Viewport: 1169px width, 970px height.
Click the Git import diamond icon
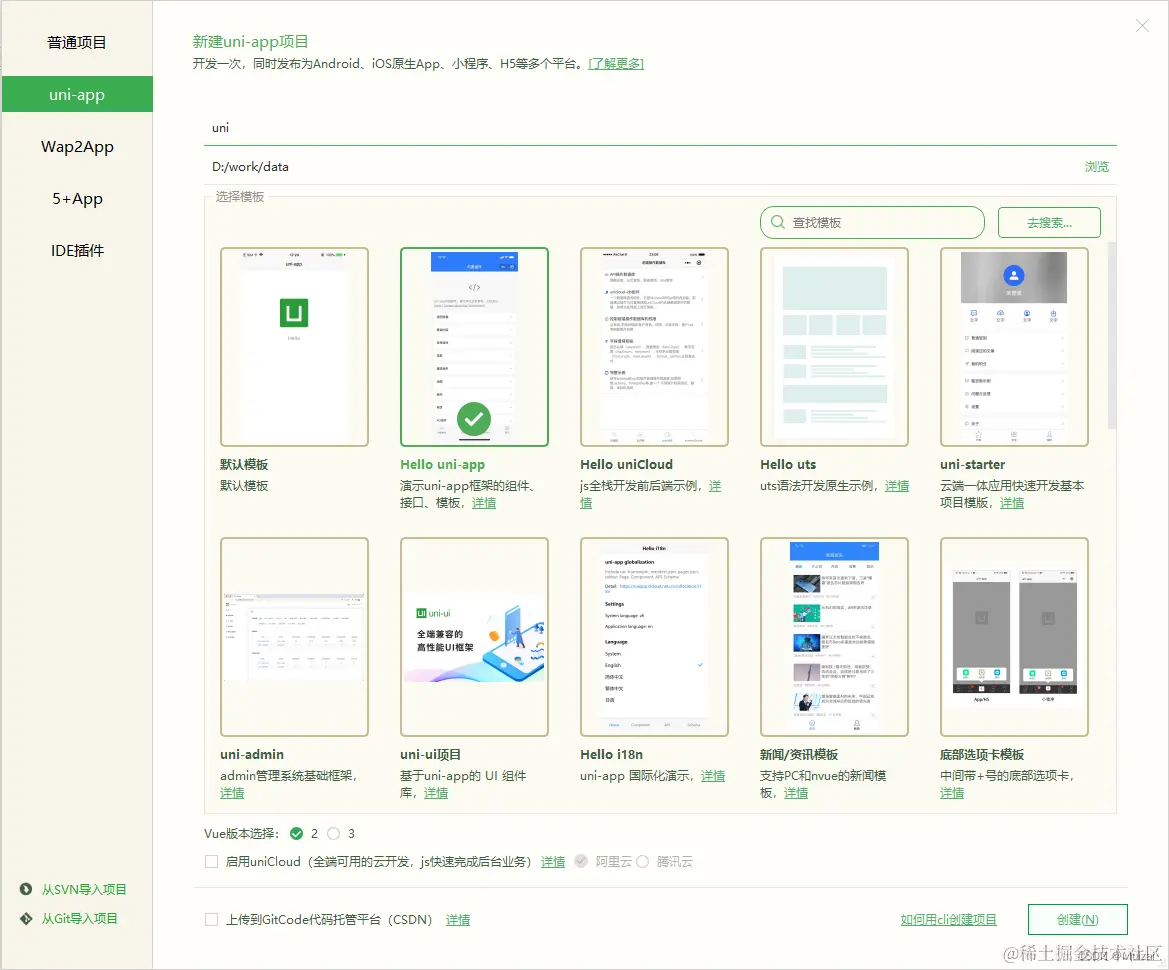tap(26, 919)
